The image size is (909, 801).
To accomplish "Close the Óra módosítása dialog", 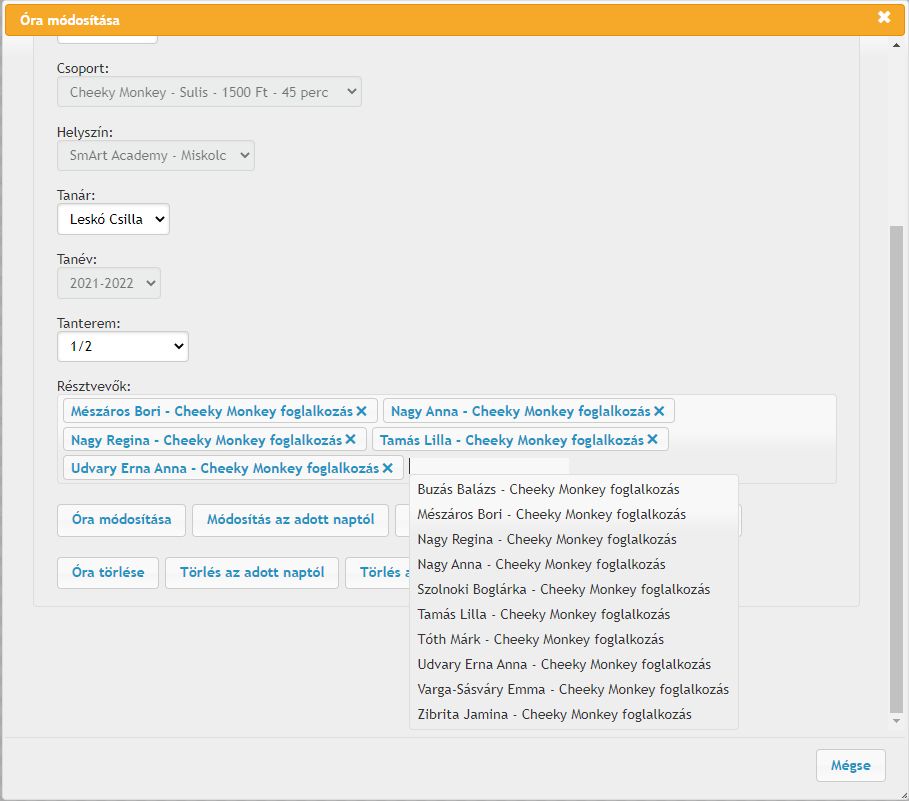I will click(884, 17).
